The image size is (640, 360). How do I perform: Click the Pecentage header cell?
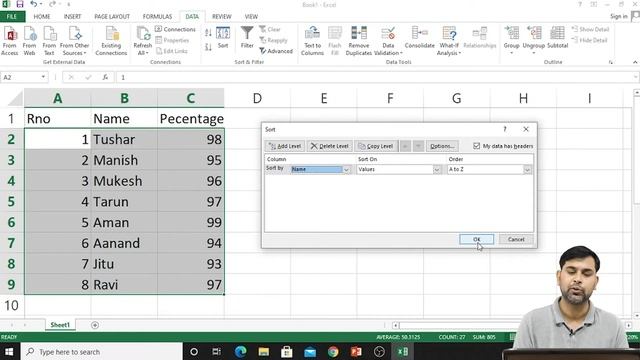191,119
